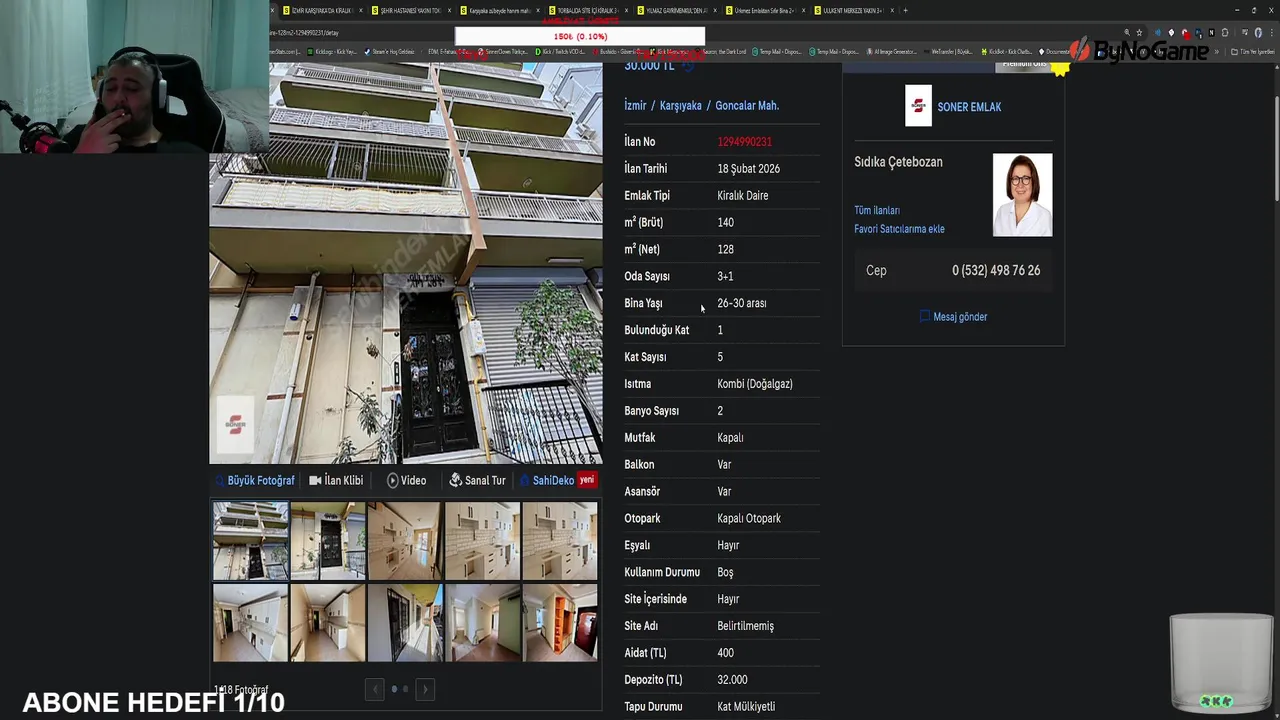Select the entrance door second thumbnail
1280x720 pixels.
328,541
